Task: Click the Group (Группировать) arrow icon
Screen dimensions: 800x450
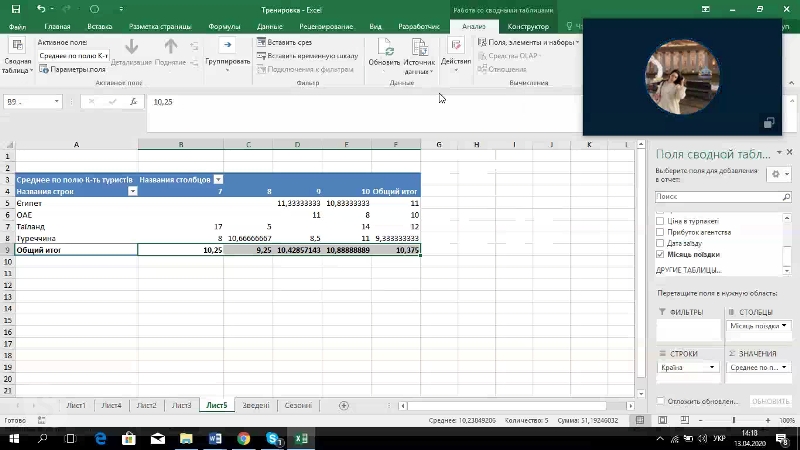Action: point(227,46)
